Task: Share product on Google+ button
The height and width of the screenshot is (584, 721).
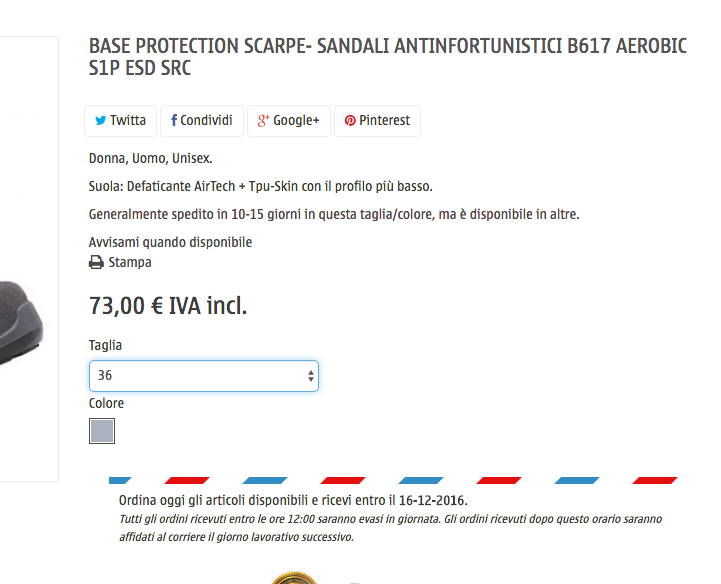Action: pos(289,121)
